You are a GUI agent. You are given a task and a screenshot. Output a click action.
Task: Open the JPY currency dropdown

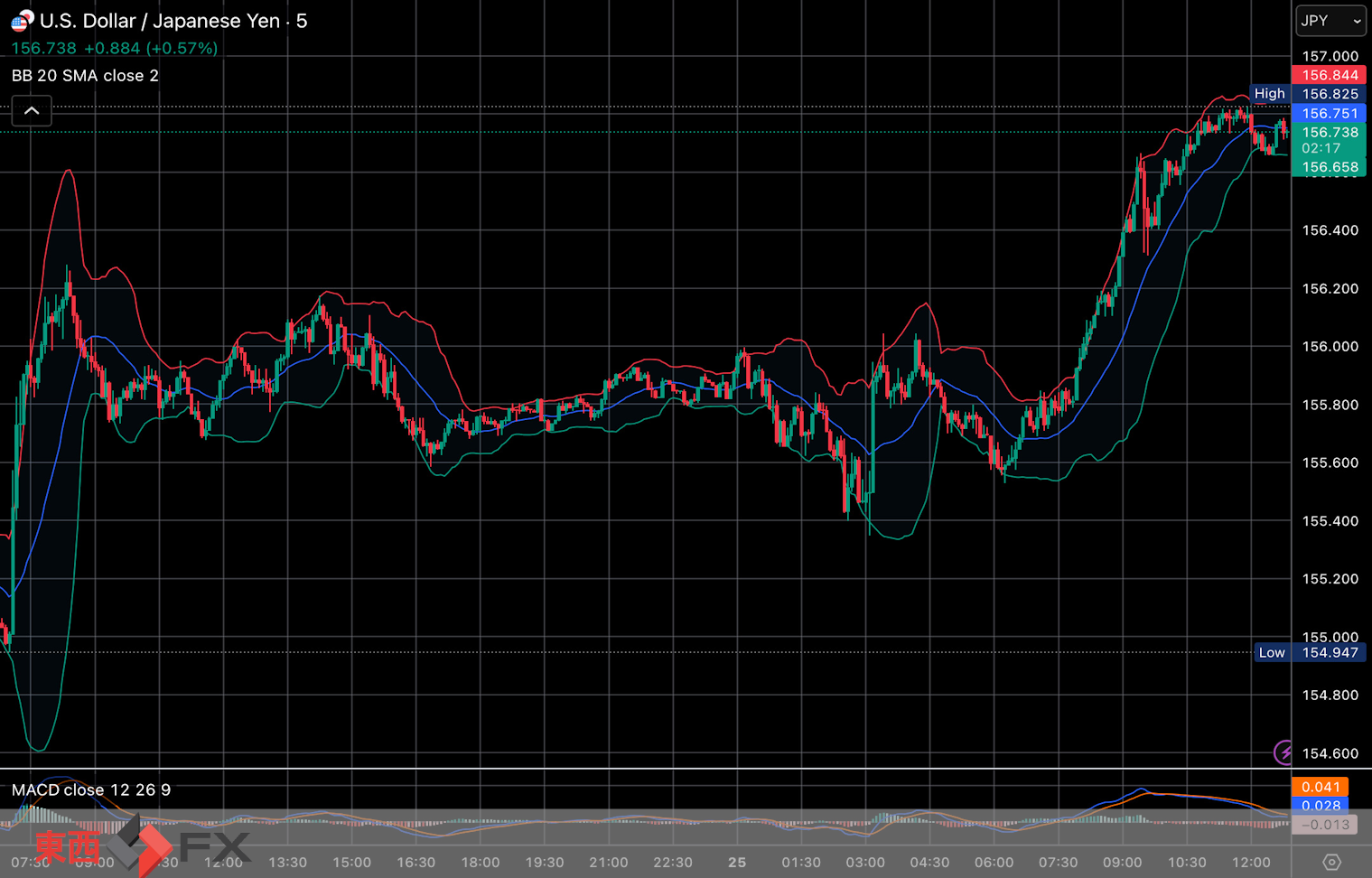tap(1330, 21)
